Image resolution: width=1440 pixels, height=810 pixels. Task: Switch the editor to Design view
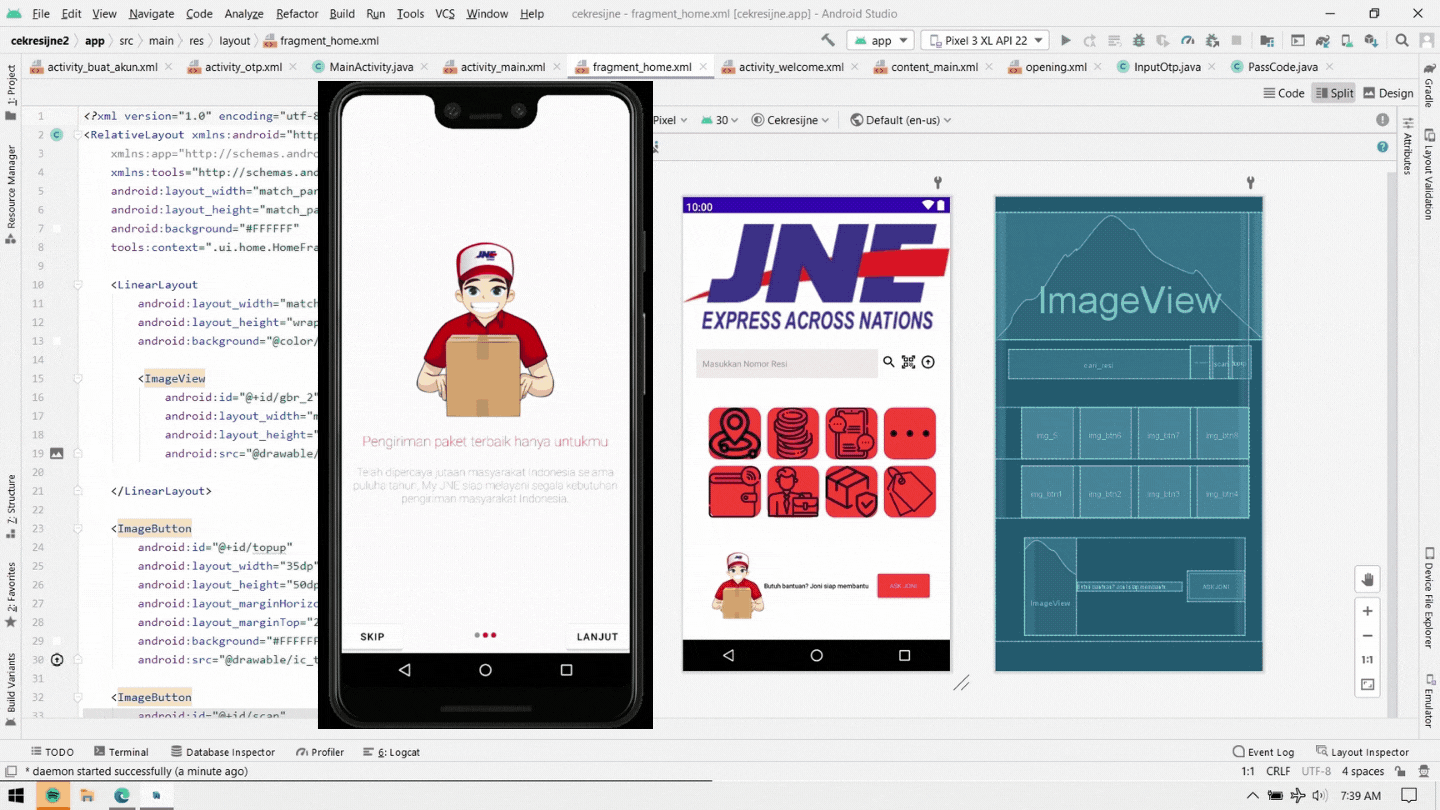click(x=1390, y=93)
